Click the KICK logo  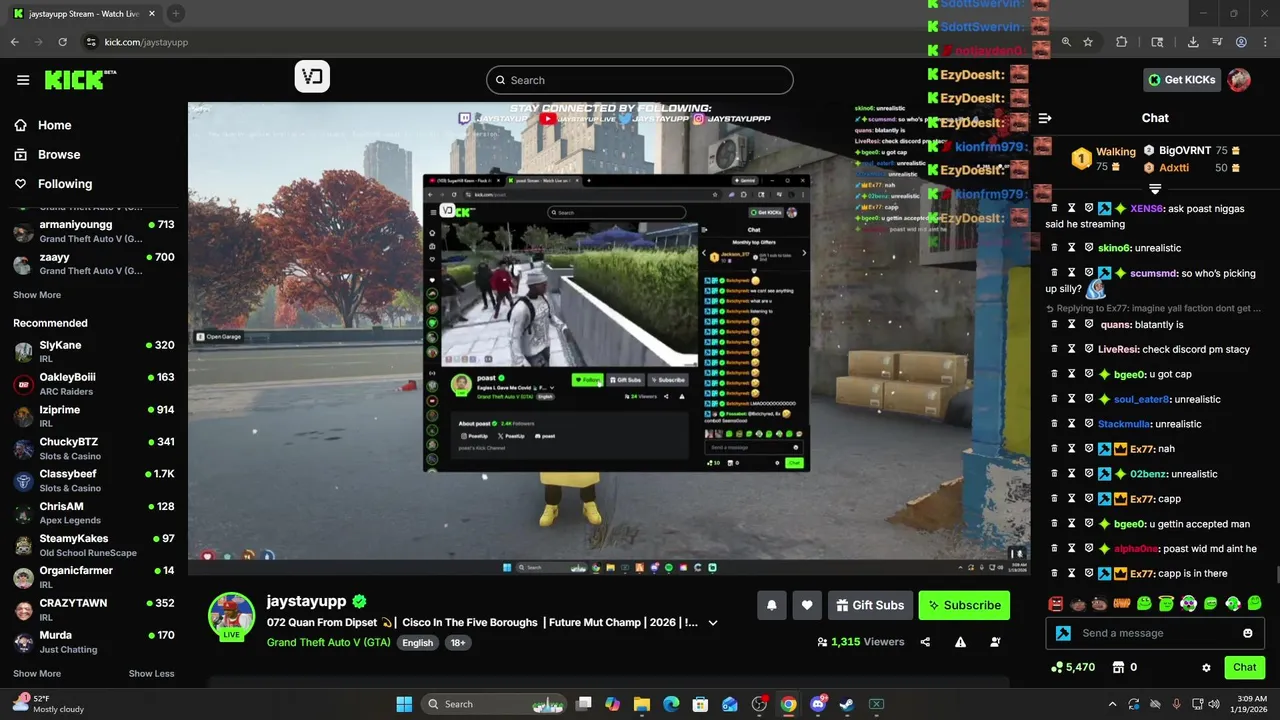click(x=80, y=80)
